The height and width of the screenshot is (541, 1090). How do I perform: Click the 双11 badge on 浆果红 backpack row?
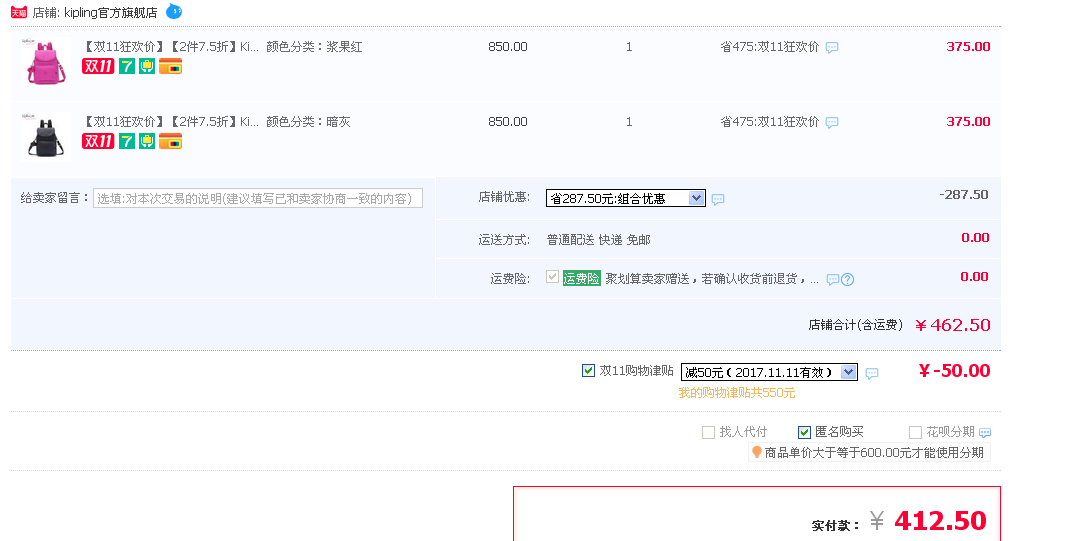pyautogui.click(x=98, y=66)
